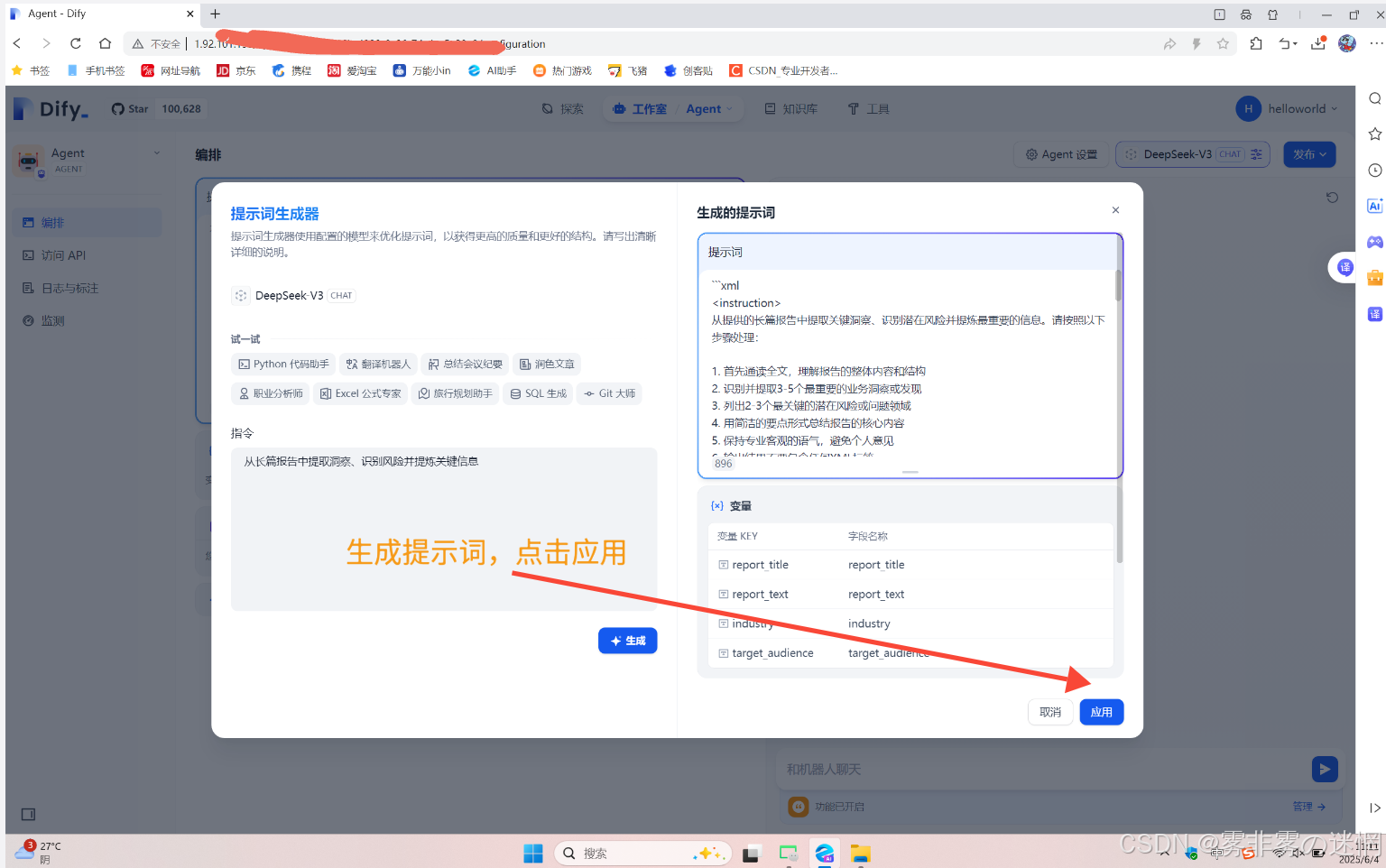Switch to the 探索 top tab
This screenshot has height=868, width=1386.
click(x=562, y=108)
